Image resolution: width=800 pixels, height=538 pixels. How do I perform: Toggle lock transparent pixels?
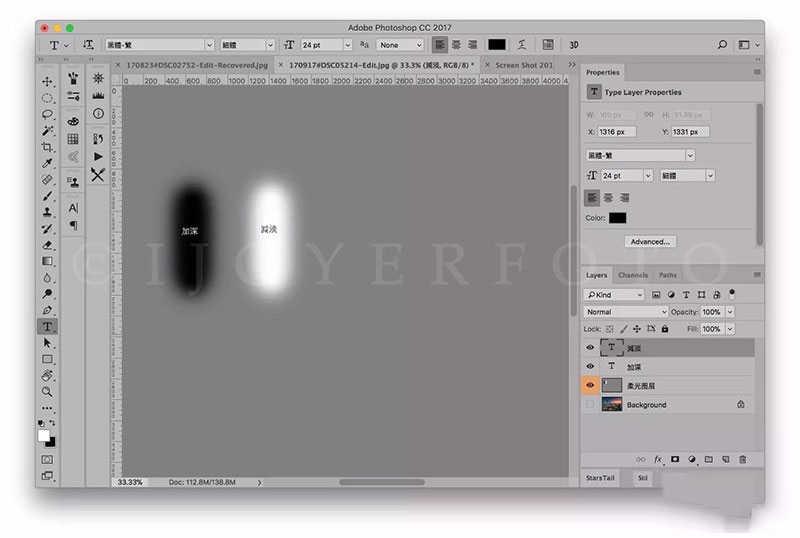pyautogui.click(x=610, y=329)
